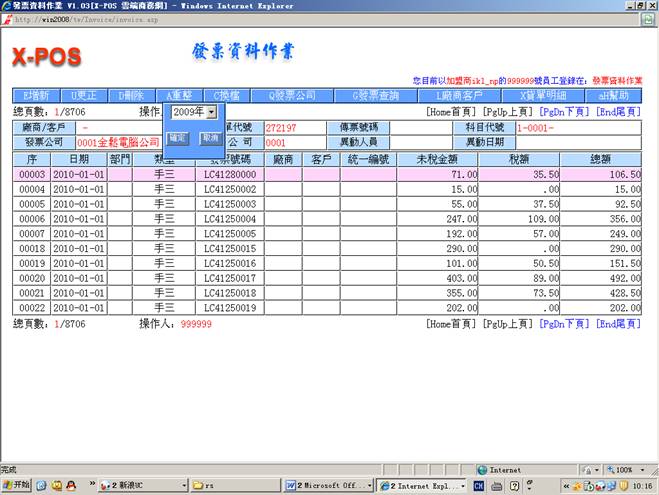Open the 2009年 year dropdown
Image resolution: width=659 pixels, height=495 pixels.
pos(194,112)
